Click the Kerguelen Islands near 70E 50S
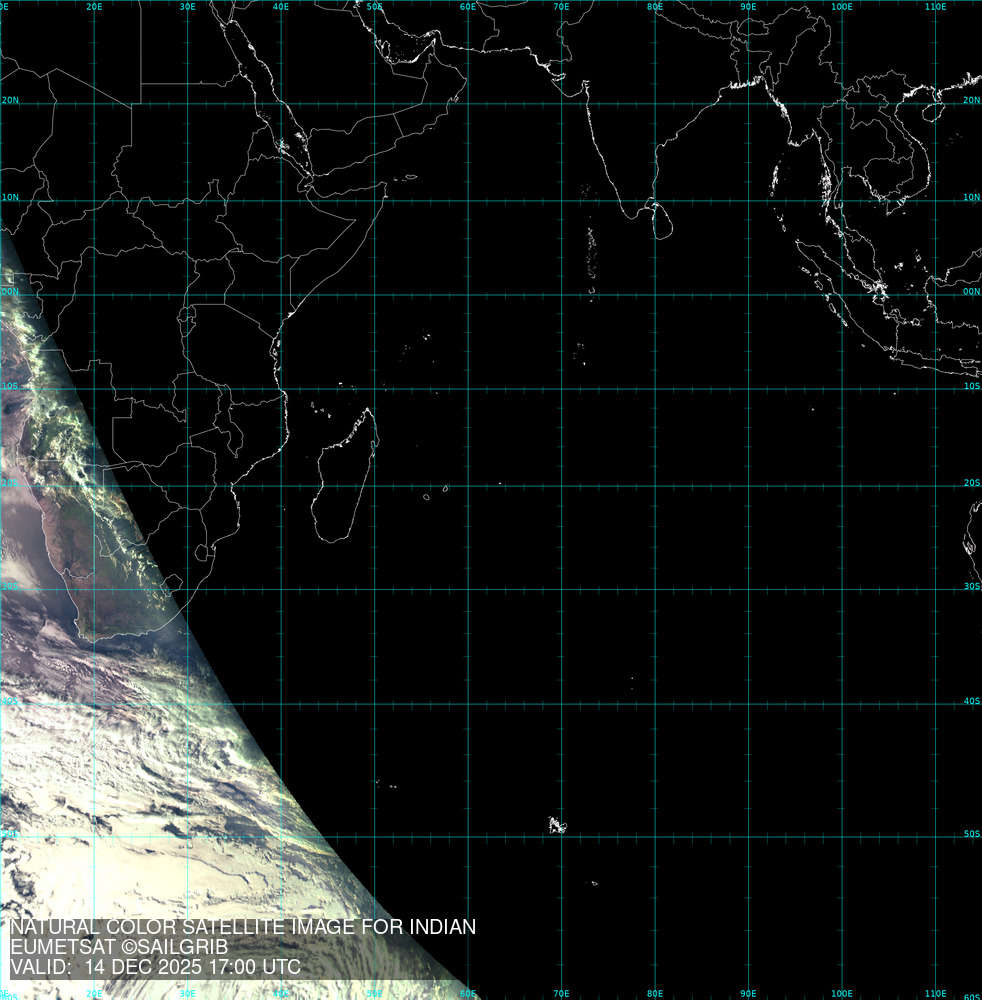Viewport: 982px width, 1000px height. (x=556, y=825)
